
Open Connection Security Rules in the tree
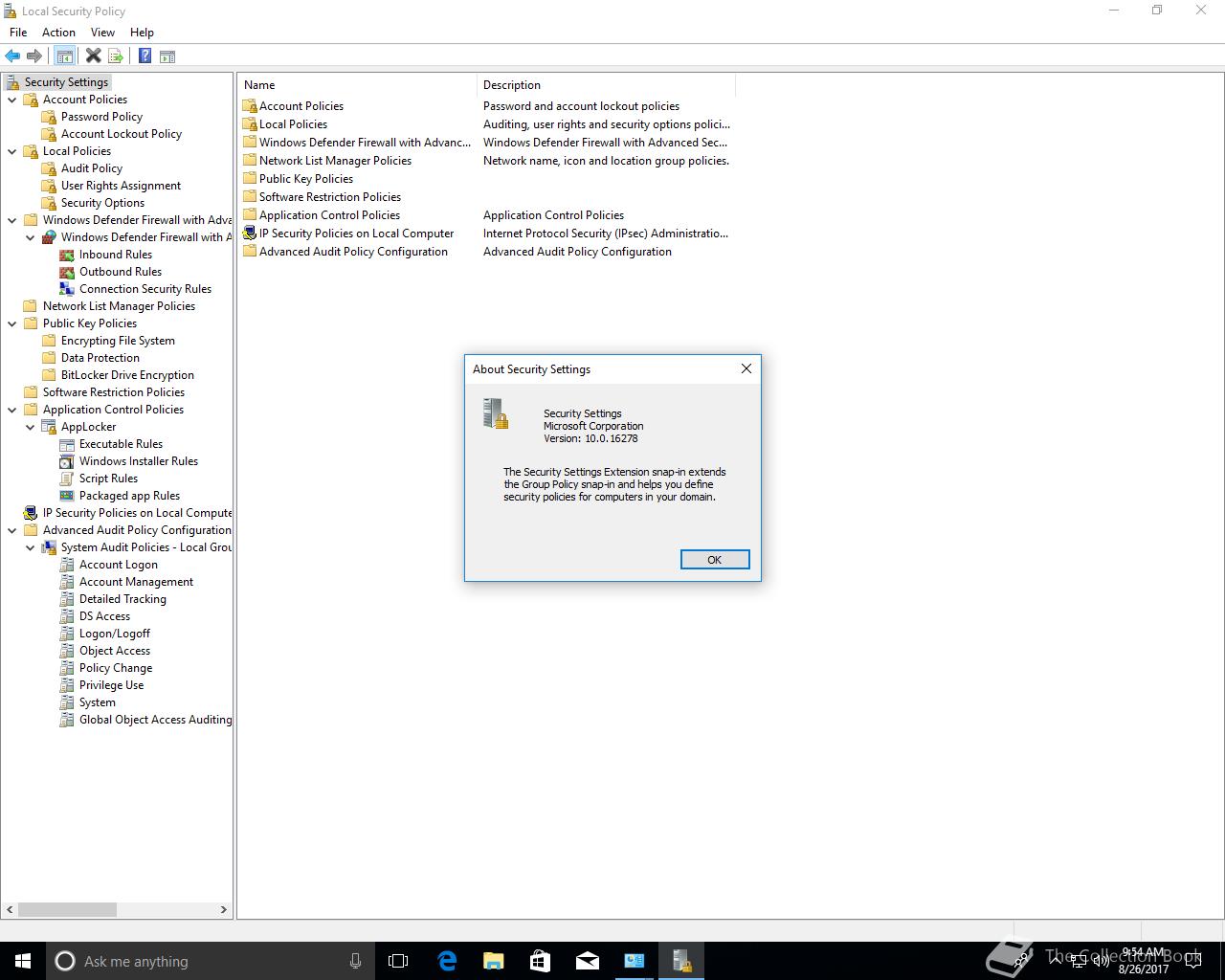coord(145,289)
